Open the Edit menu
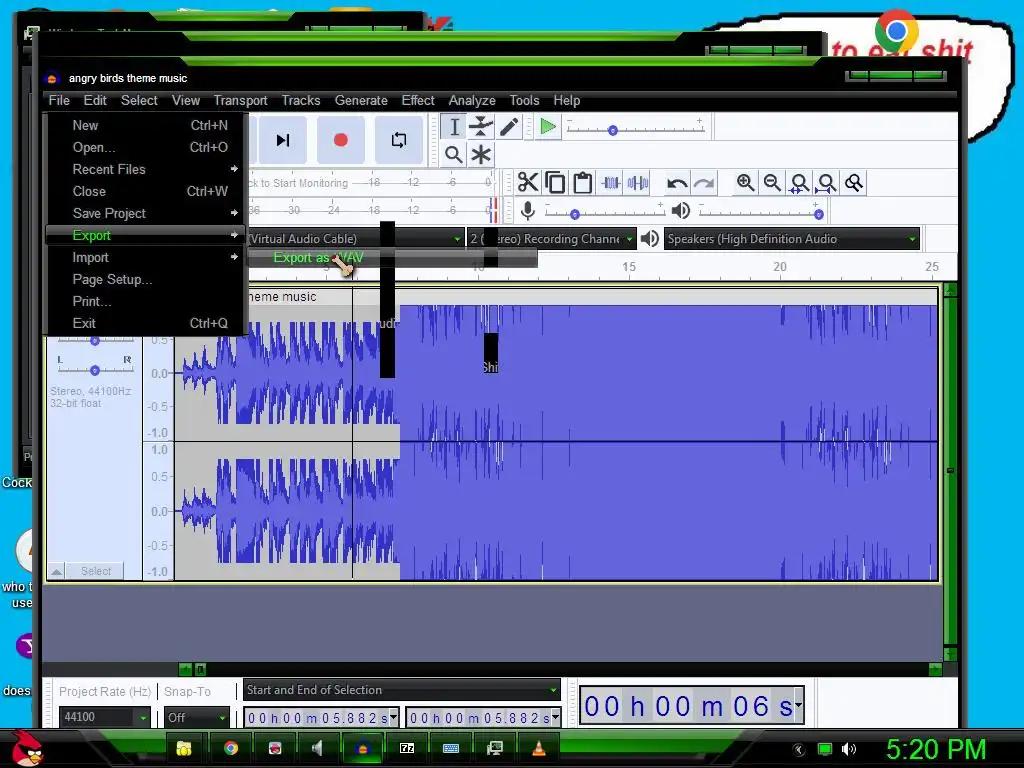1024x768 pixels. (95, 101)
